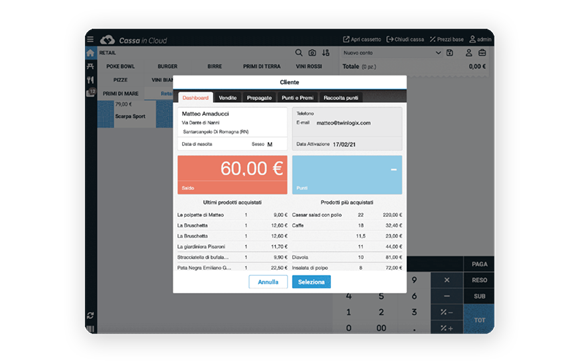This screenshot has width=576, height=362.
Task: Click the 00 key on keypad
Action: point(381,328)
